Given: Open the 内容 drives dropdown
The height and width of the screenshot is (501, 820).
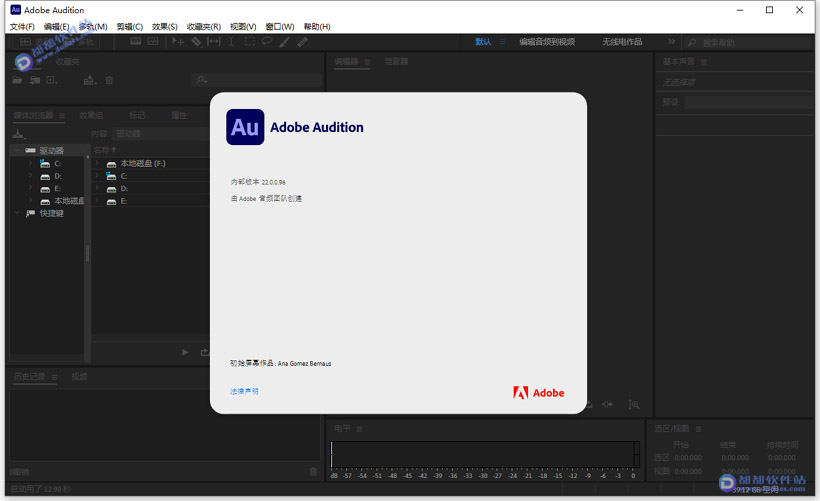Looking at the screenshot, I should (x=161, y=134).
